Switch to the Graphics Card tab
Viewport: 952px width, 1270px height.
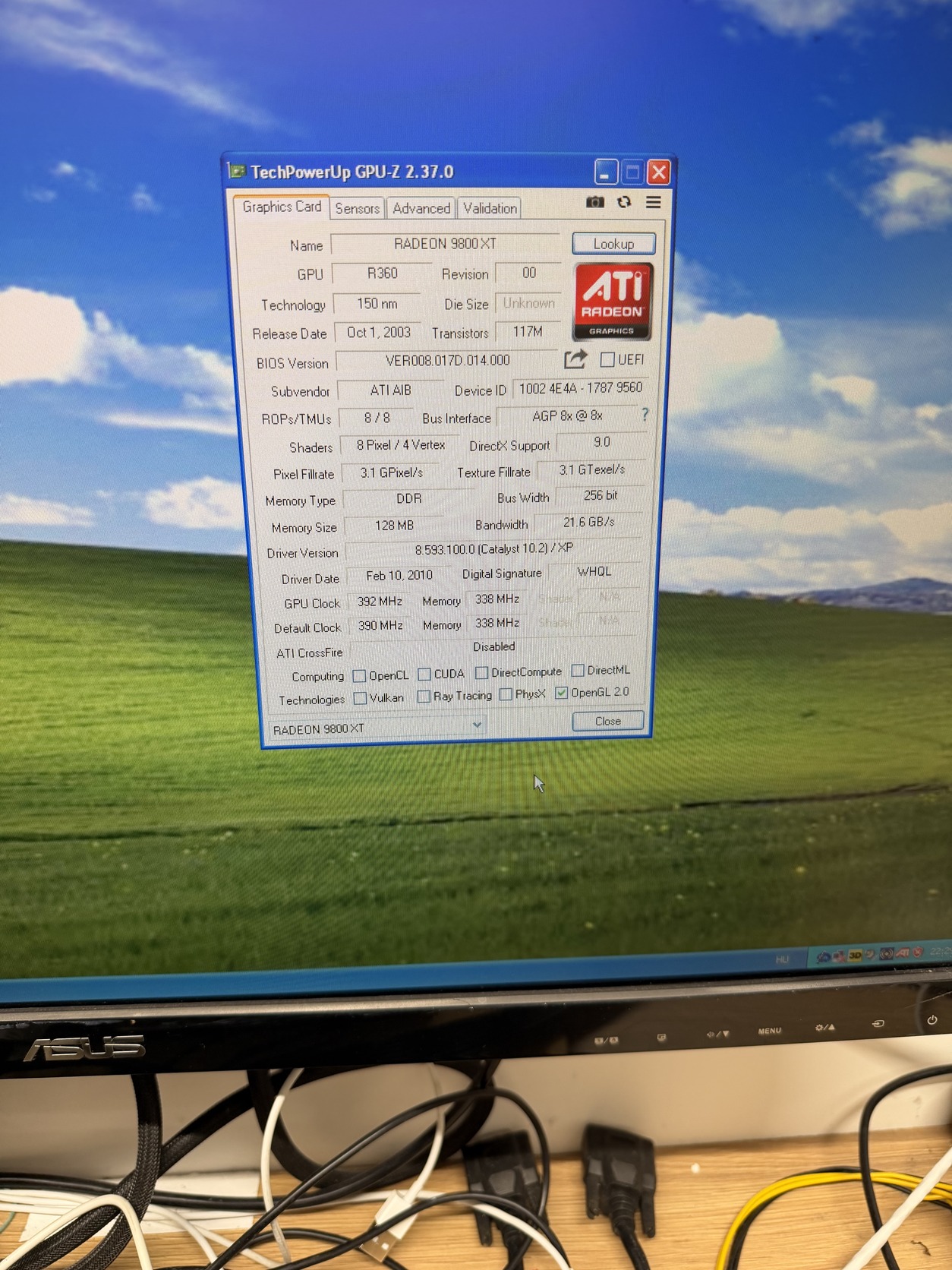click(x=282, y=207)
